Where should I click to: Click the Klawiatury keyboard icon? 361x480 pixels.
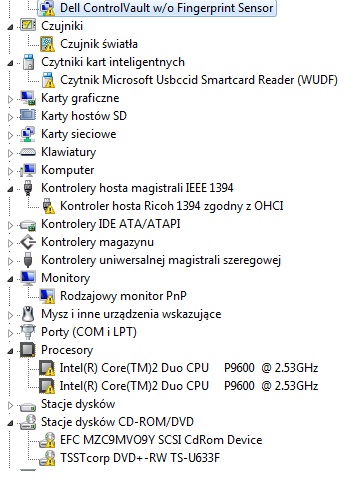28,152
